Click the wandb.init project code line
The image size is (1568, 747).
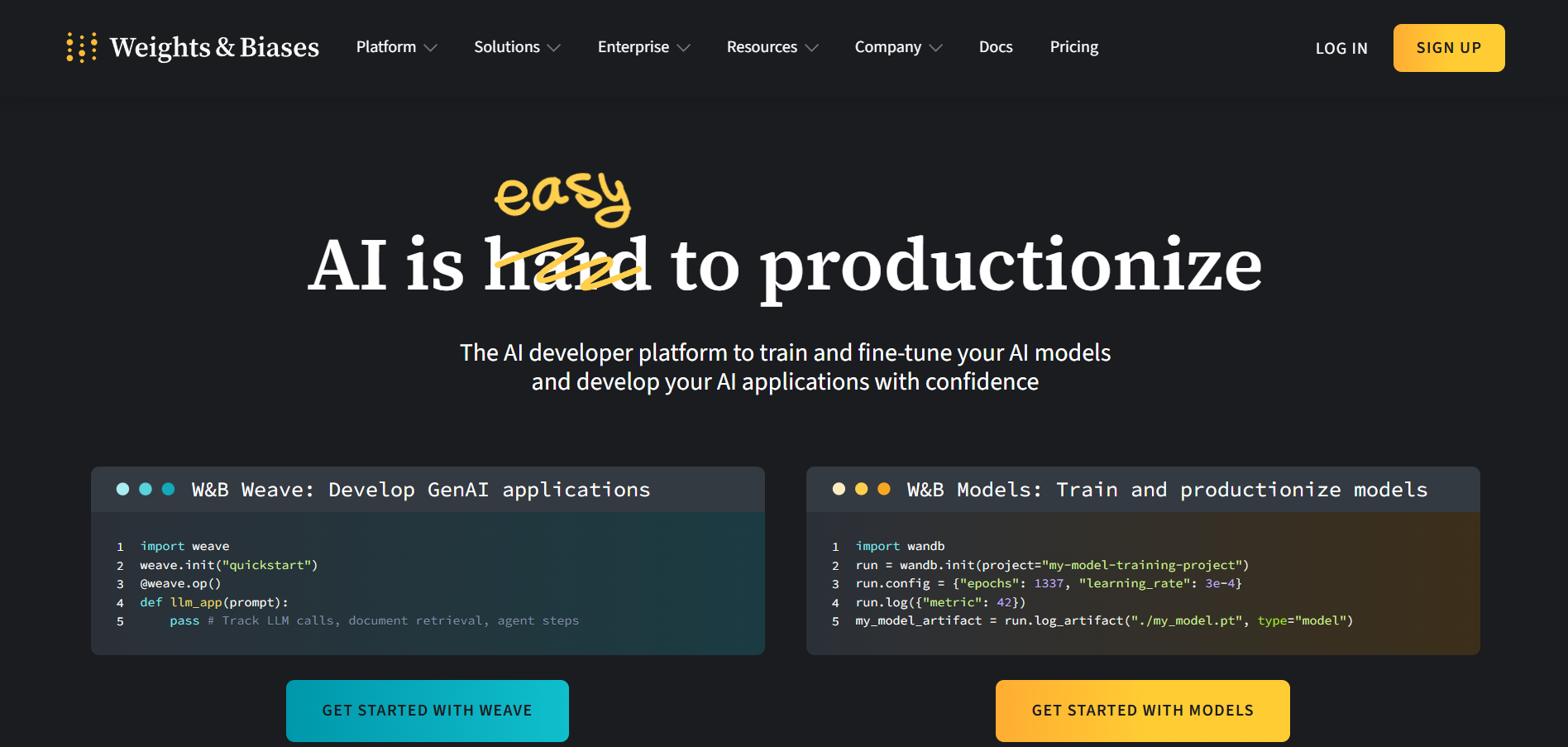tap(1052, 565)
